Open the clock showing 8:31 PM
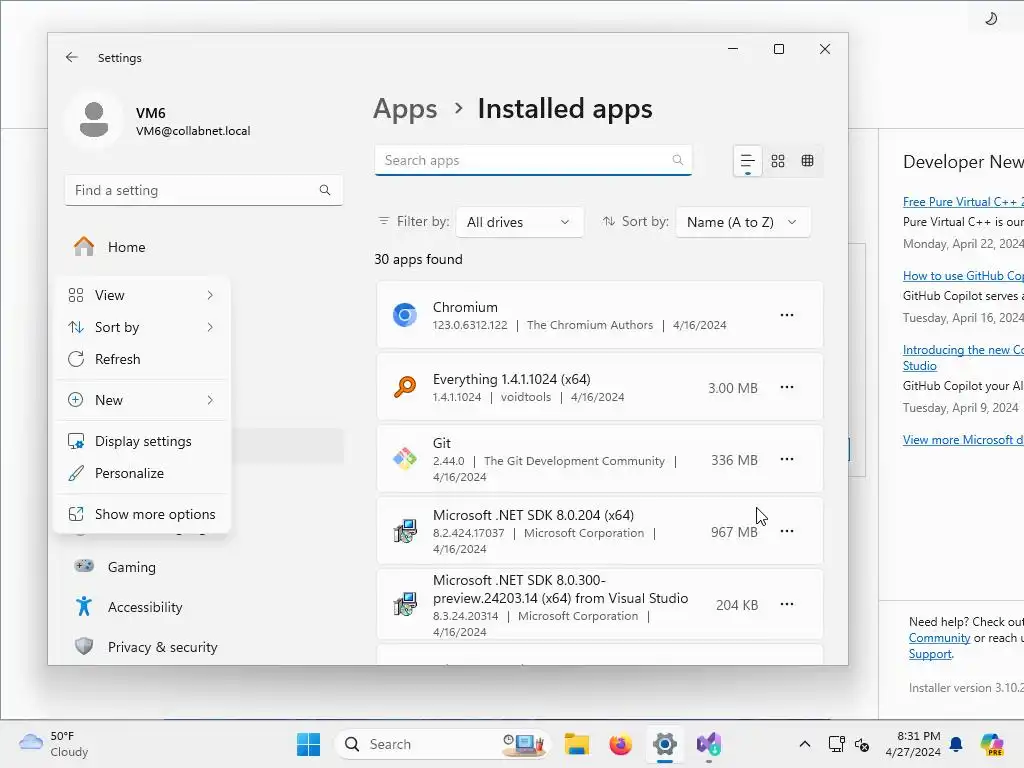1024x768 pixels. point(913,744)
